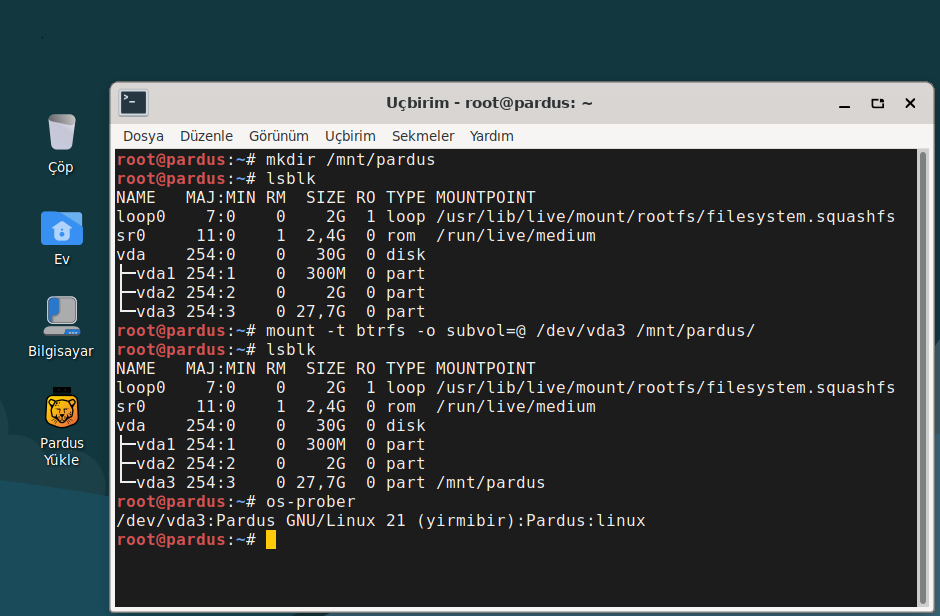Click the mount -t btrfs command line

click(x=436, y=331)
